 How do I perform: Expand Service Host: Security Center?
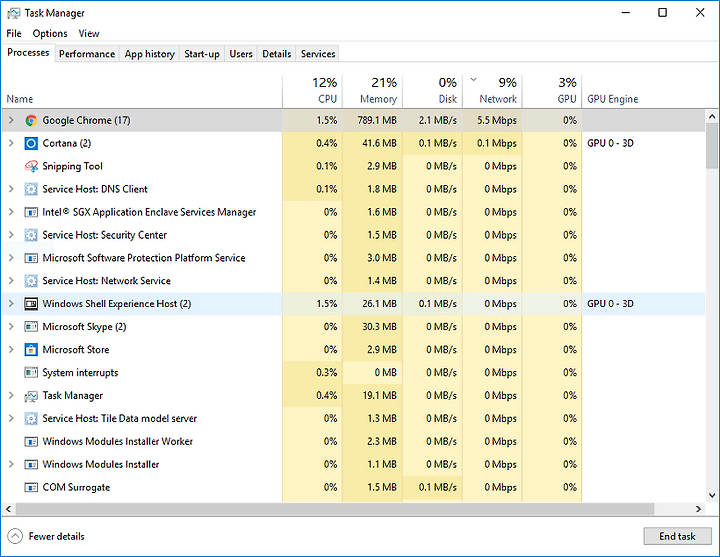tap(11, 235)
